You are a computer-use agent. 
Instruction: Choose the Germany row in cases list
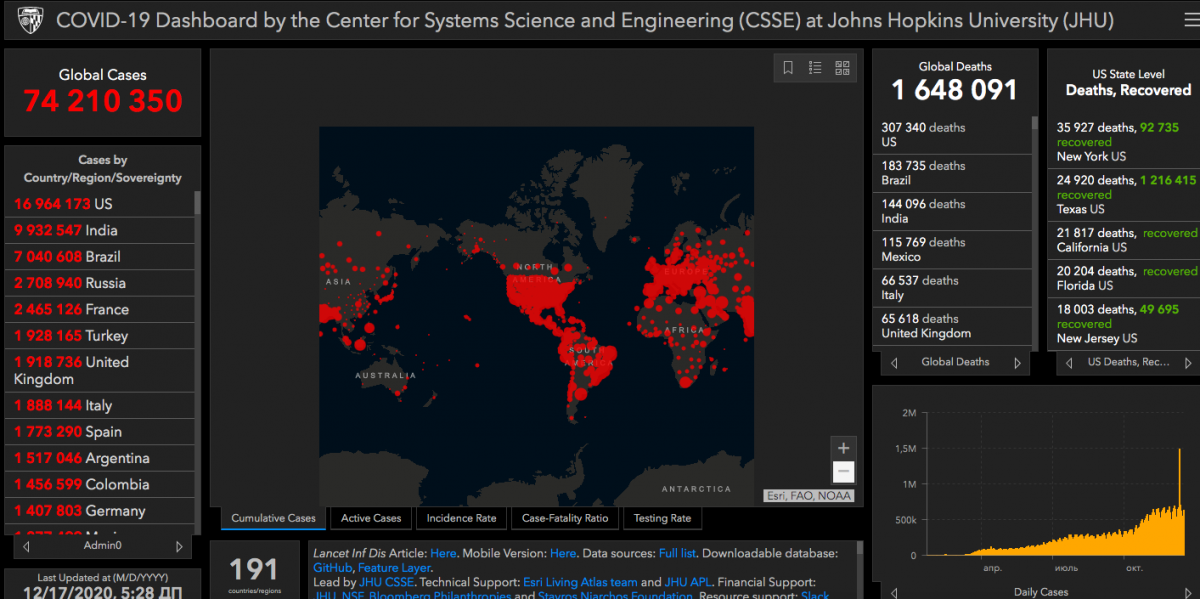click(x=100, y=511)
